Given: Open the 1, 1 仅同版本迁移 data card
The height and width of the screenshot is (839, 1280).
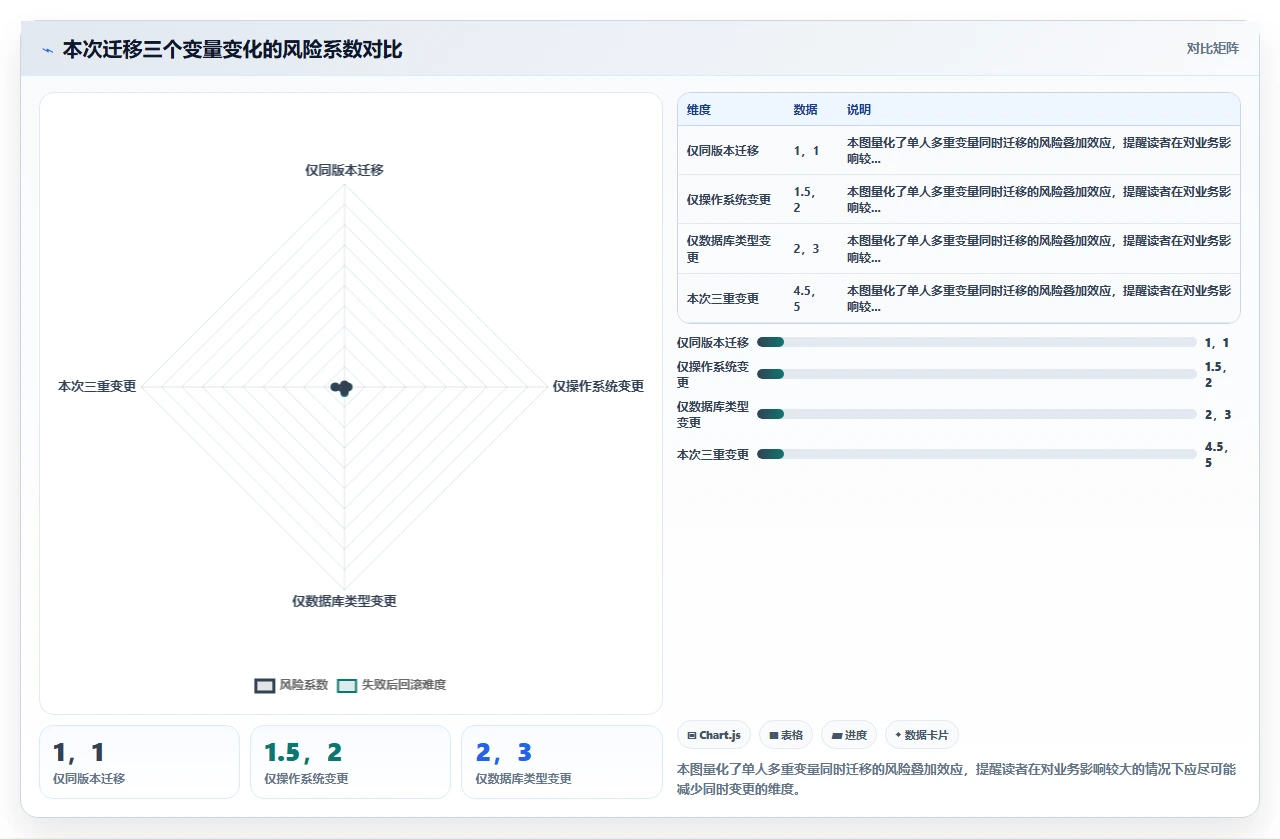Looking at the screenshot, I should [139, 762].
